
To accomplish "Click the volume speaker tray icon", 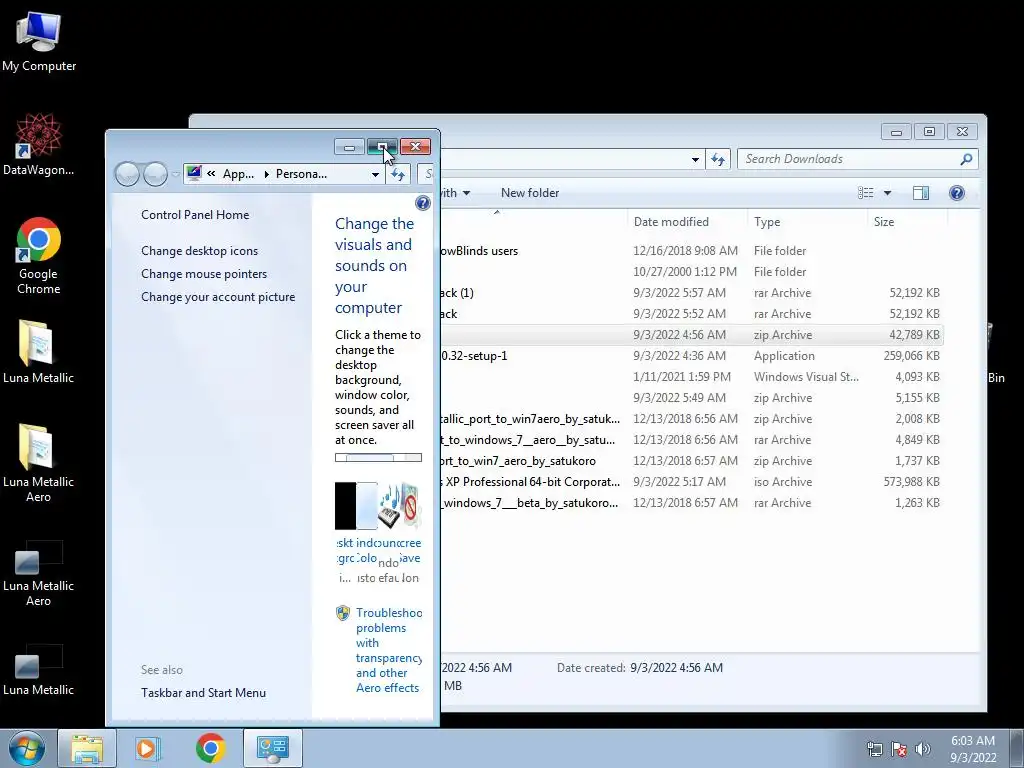I will tap(923, 749).
